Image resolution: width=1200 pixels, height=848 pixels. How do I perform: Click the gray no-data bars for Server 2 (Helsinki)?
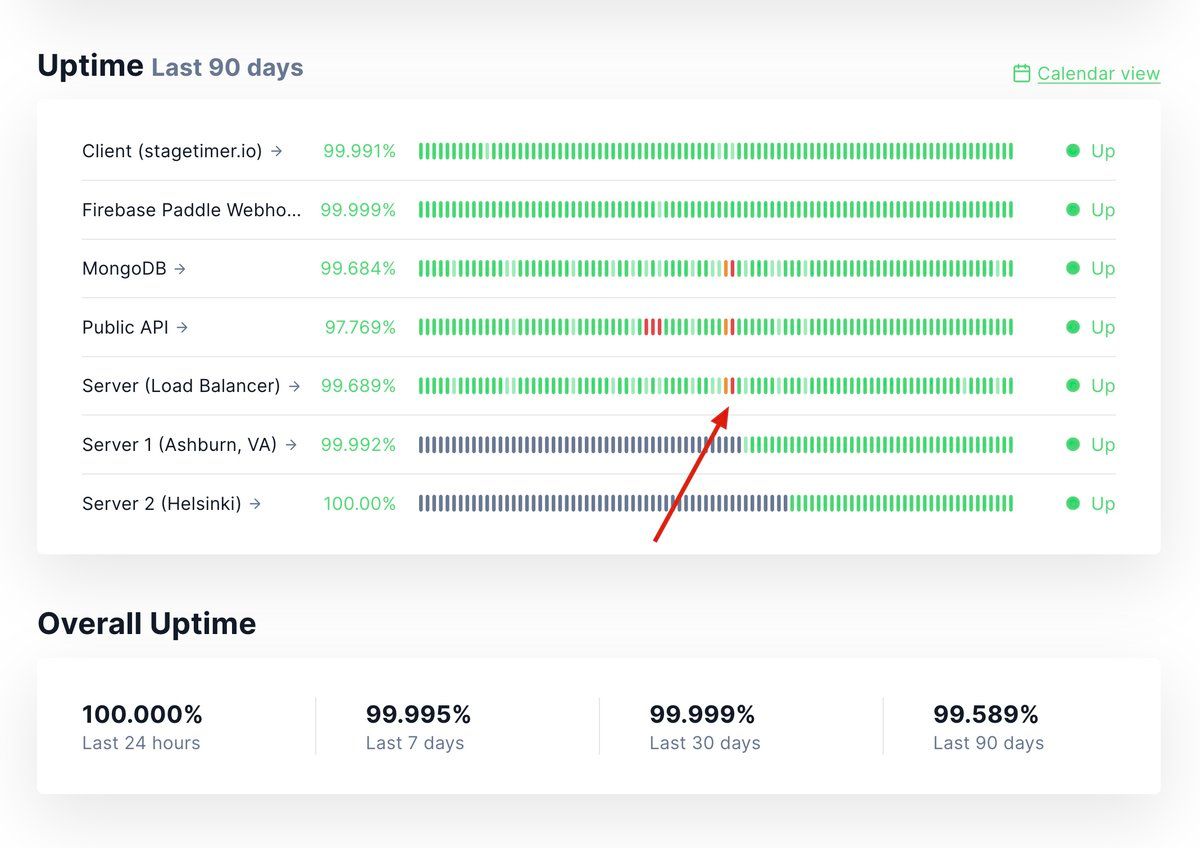pyautogui.click(x=600, y=503)
